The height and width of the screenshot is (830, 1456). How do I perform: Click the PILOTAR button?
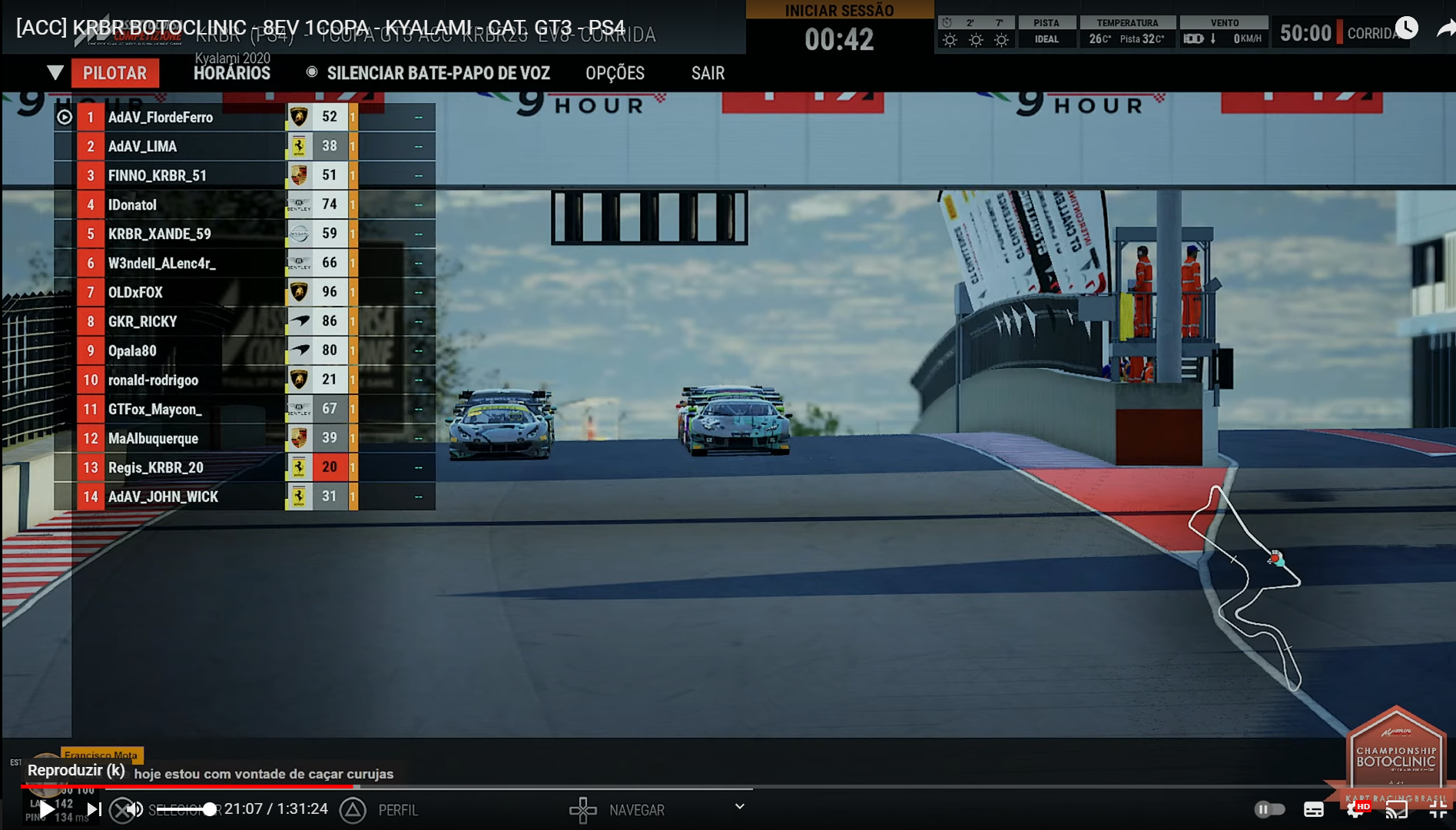[115, 73]
